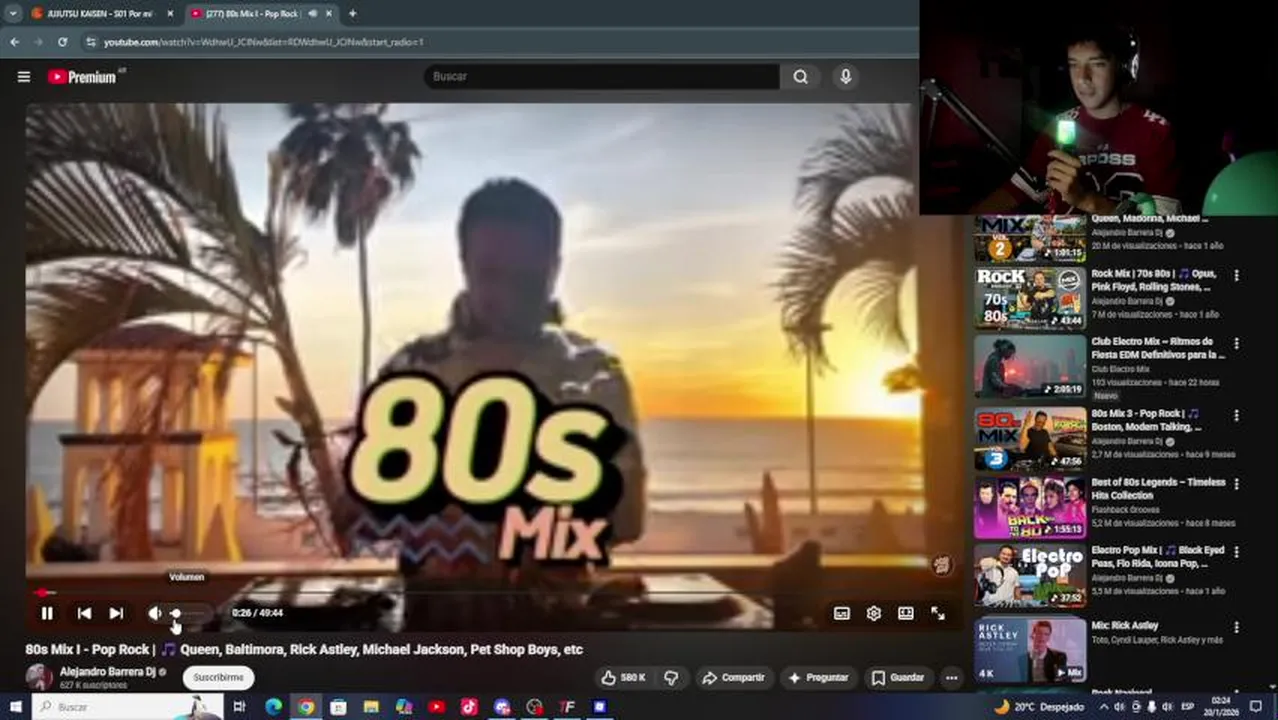1278x720 pixels.
Task: Like the video showing 580 K
Action: (623, 678)
